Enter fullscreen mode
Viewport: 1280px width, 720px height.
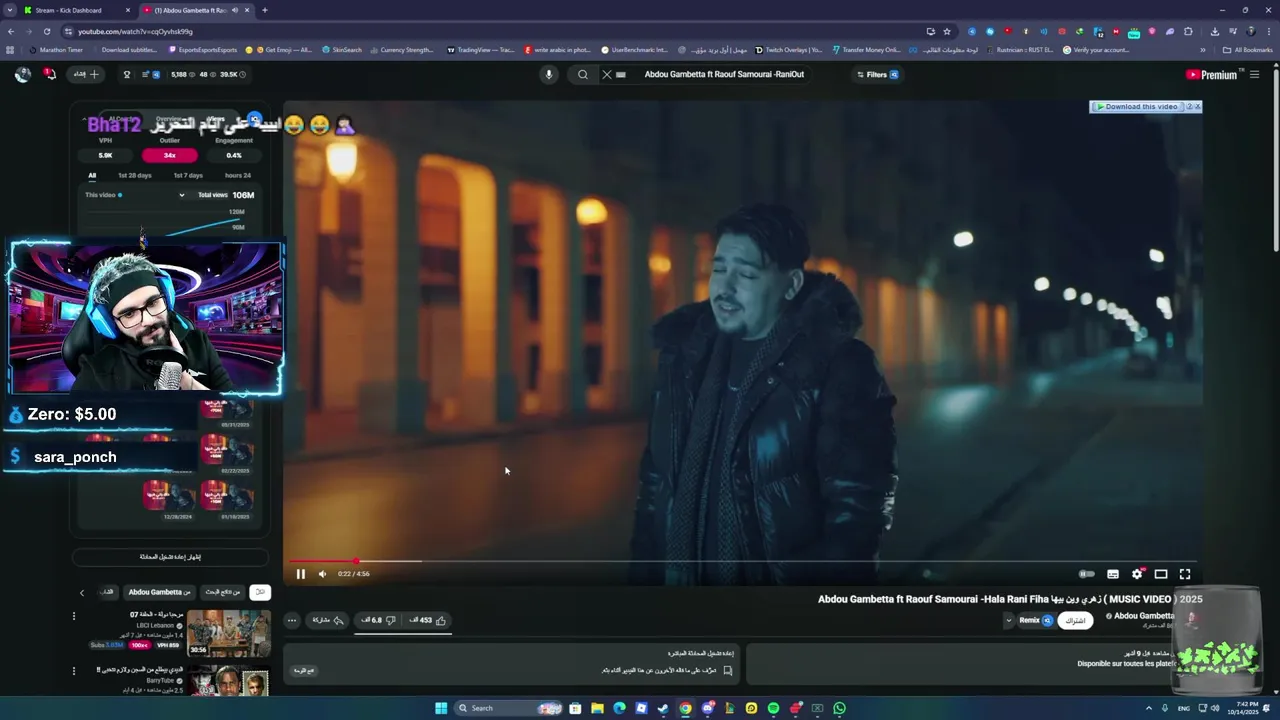pos(1185,574)
